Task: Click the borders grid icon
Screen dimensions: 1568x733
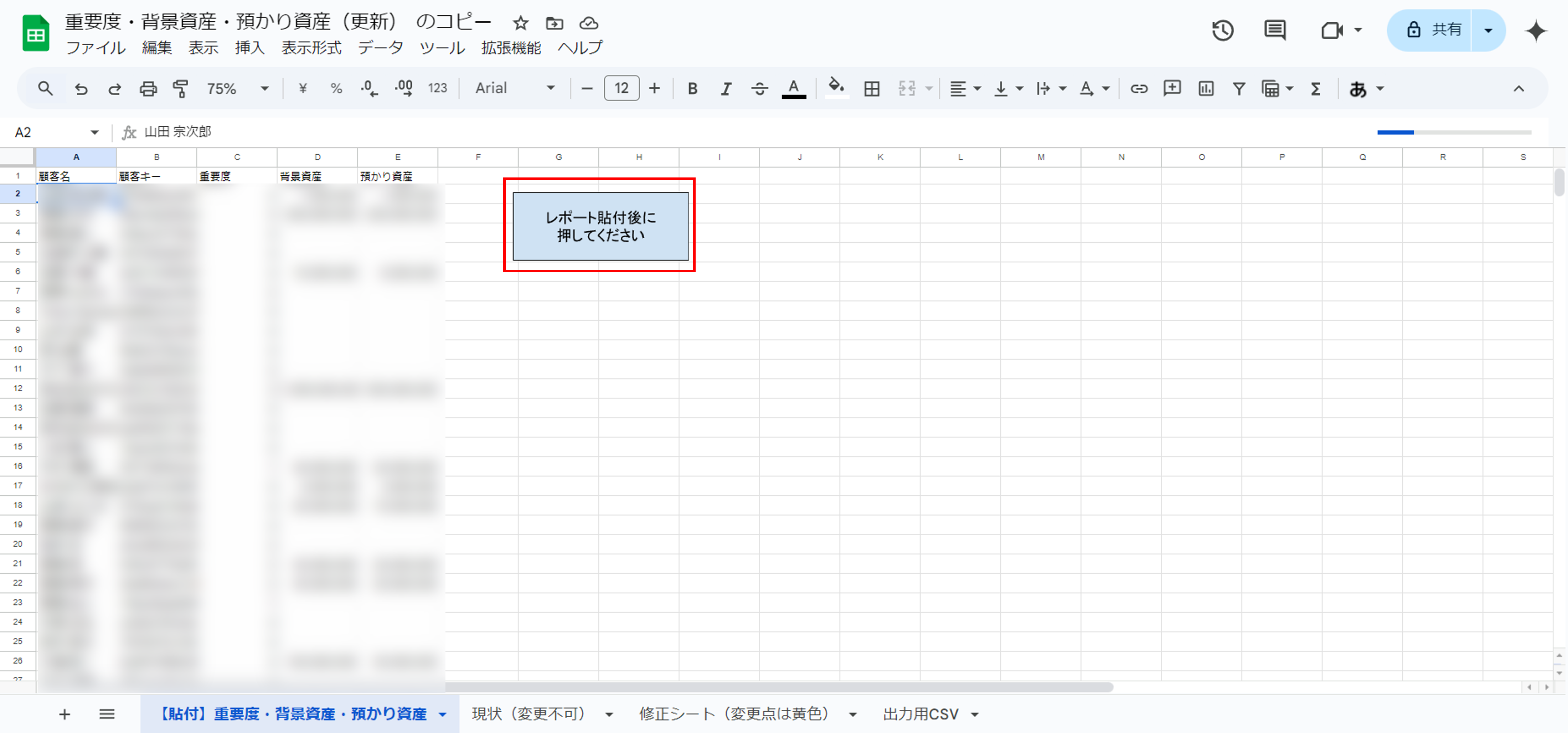Action: pyautogui.click(x=872, y=89)
